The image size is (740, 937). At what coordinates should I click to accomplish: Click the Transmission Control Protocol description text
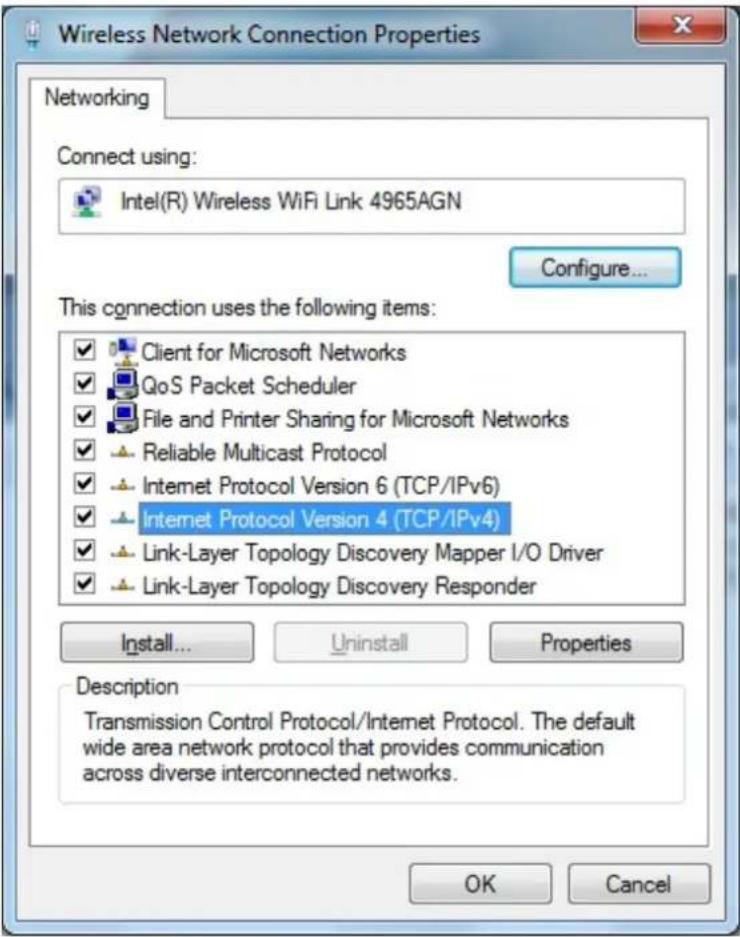pyautogui.click(x=359, y=747)
